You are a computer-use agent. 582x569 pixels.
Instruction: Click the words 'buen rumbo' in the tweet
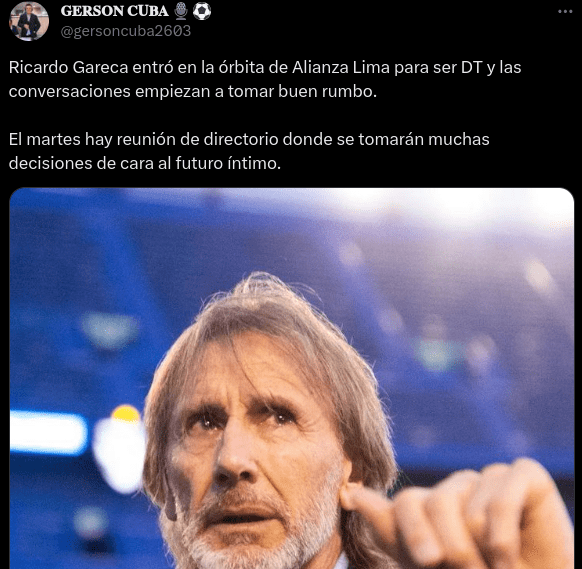point(327,92)
